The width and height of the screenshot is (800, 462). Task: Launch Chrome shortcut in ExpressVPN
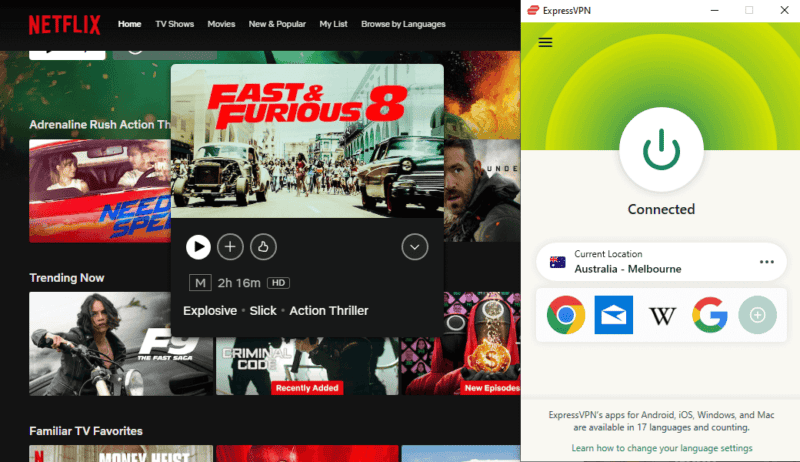[566, 315]
